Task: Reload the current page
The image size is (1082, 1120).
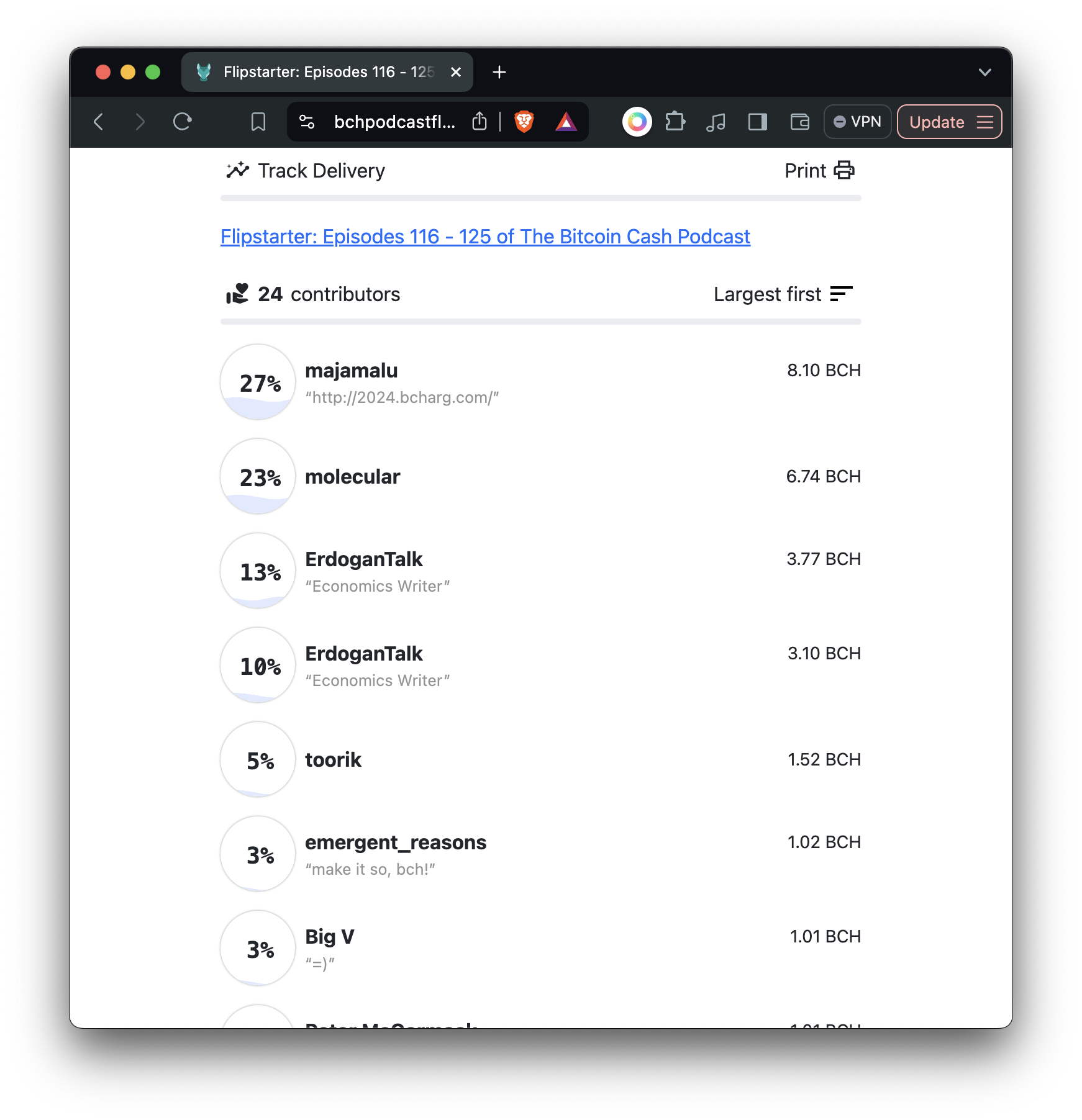Action: point(182,122)
